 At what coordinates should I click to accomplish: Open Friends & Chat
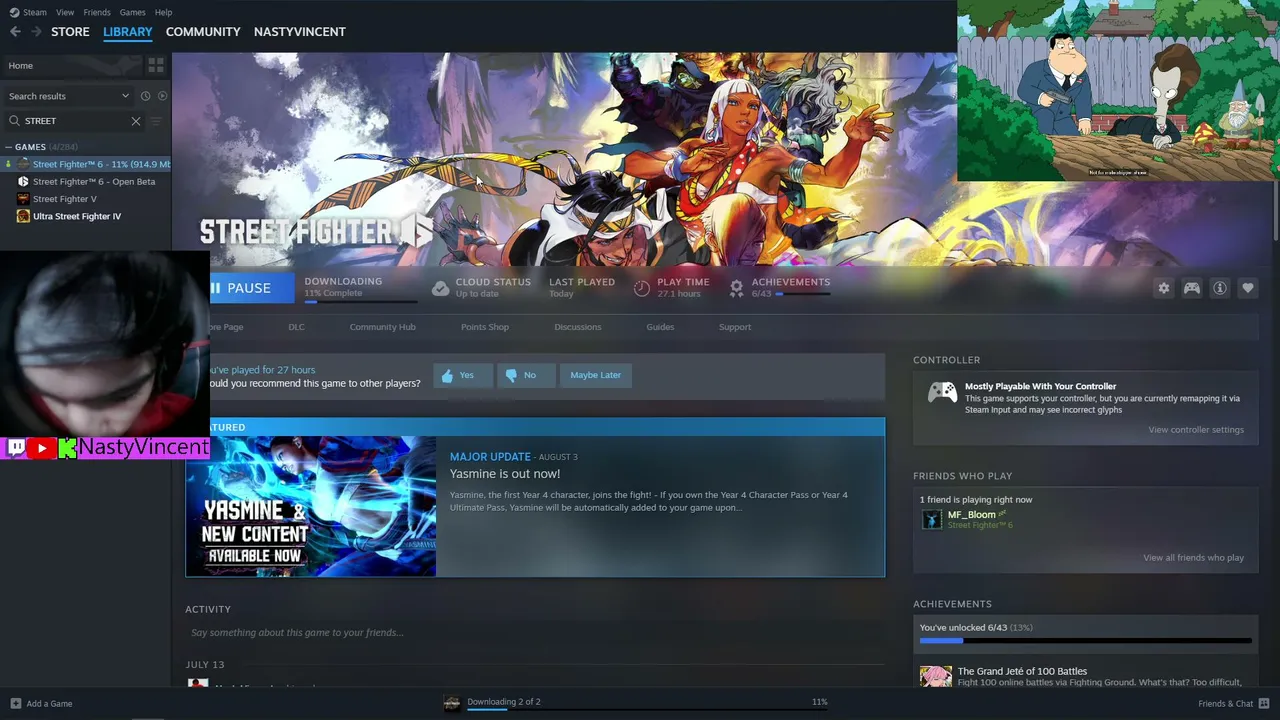tap(1234, 704)
